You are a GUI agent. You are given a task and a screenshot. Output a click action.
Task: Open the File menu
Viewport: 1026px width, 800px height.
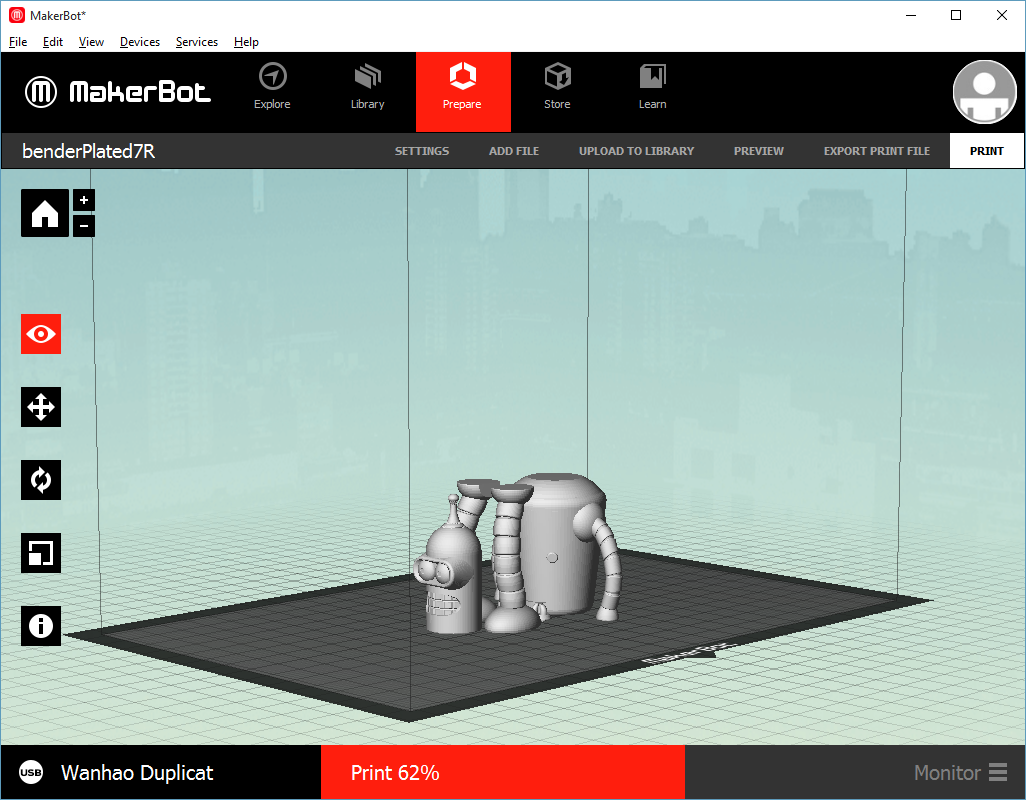[18, 42]
